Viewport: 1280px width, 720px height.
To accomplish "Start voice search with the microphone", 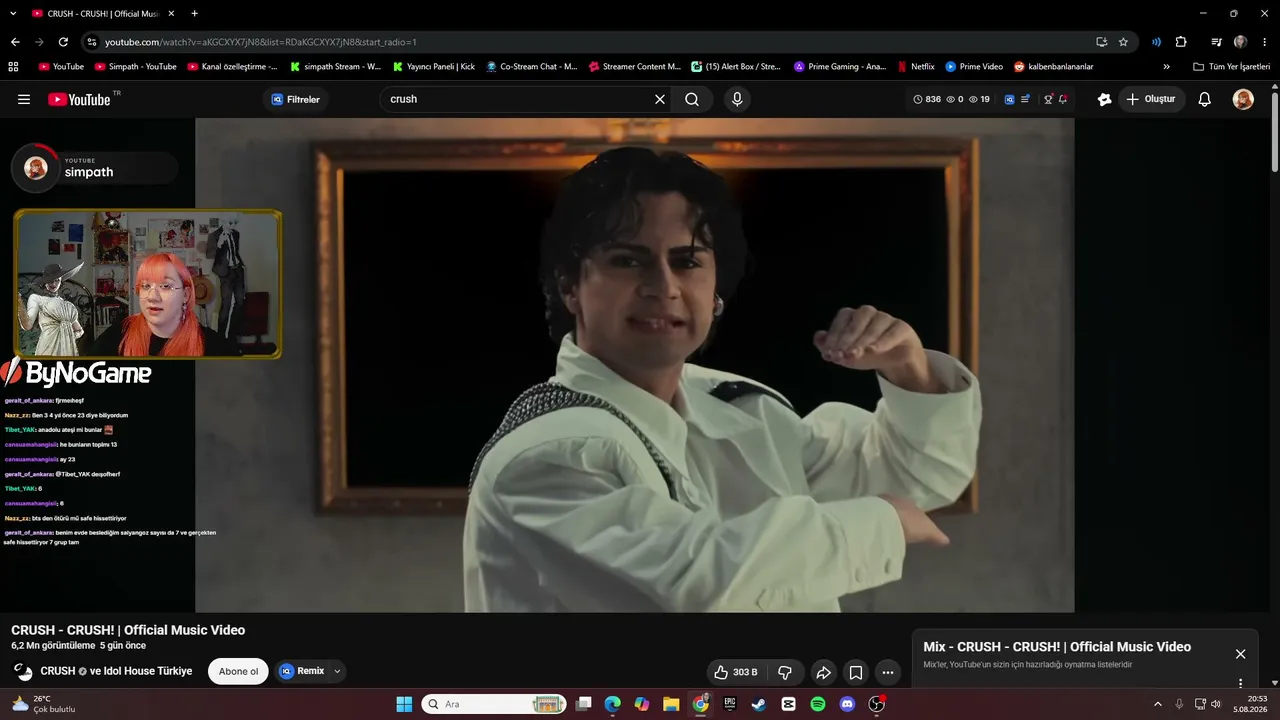I will coord(737,99).
